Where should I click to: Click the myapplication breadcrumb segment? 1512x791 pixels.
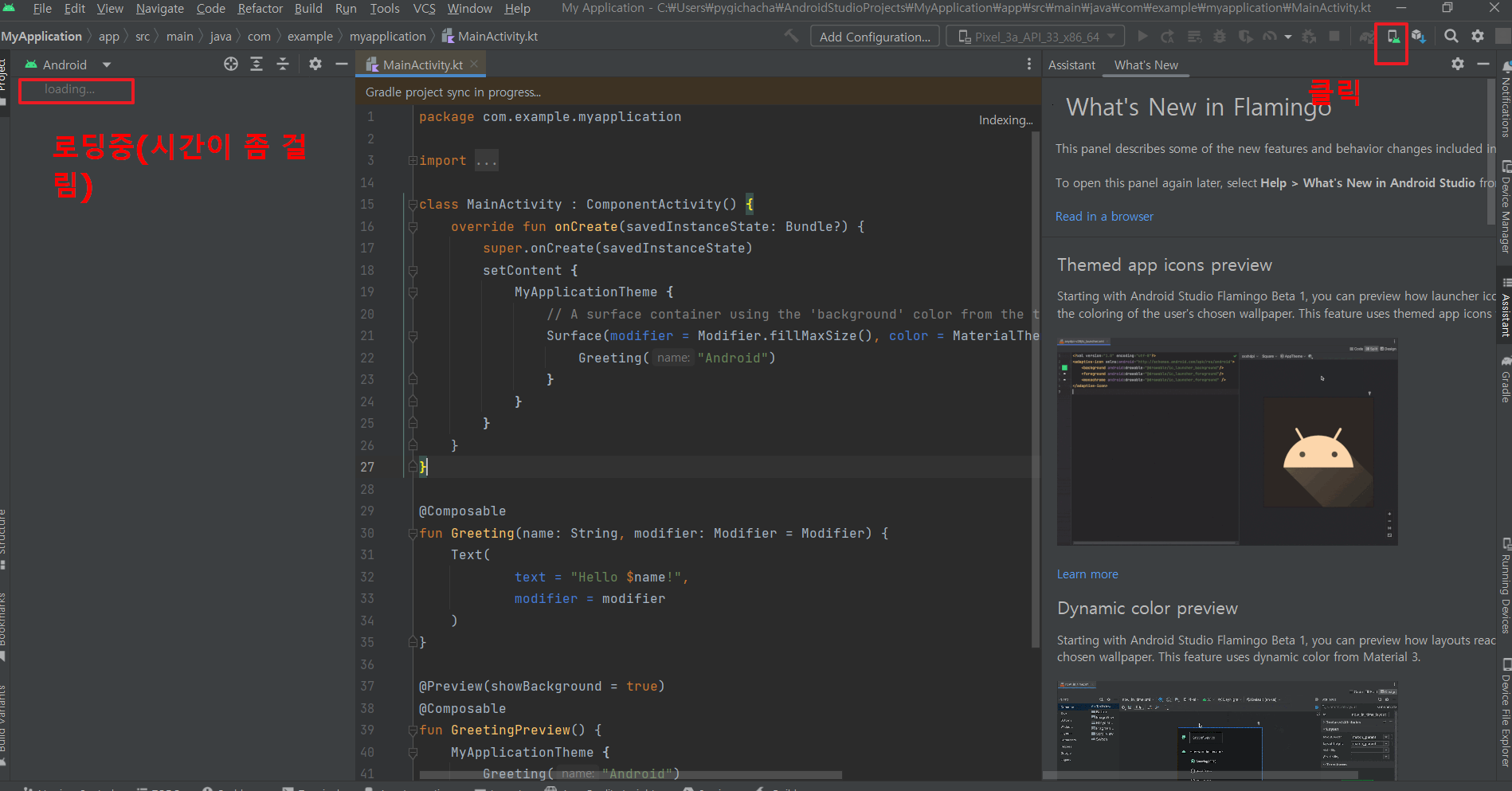[388, 37]
